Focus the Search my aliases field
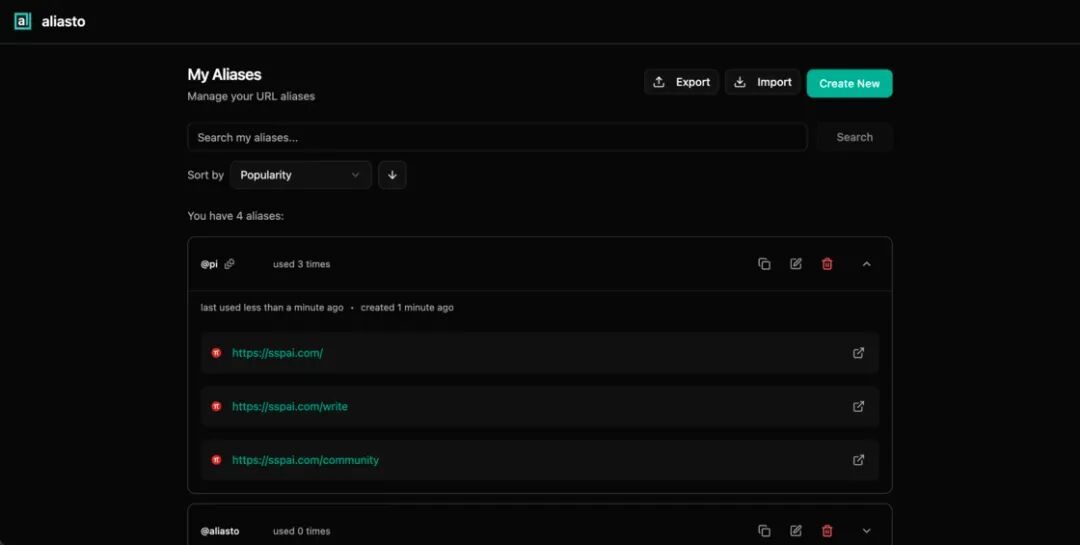 497,137
